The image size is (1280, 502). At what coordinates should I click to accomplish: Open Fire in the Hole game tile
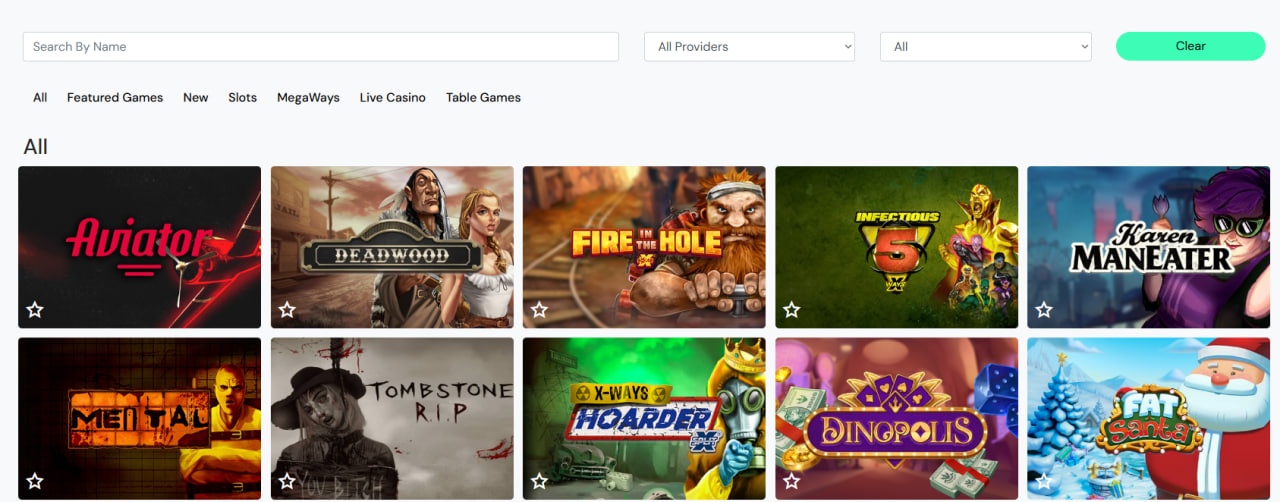(x=644, y=247)
